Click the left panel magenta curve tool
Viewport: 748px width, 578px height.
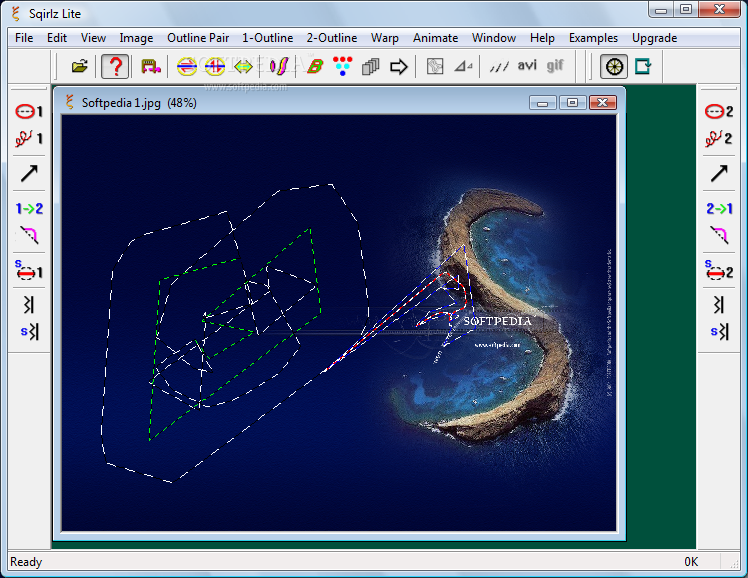(29, 235)
